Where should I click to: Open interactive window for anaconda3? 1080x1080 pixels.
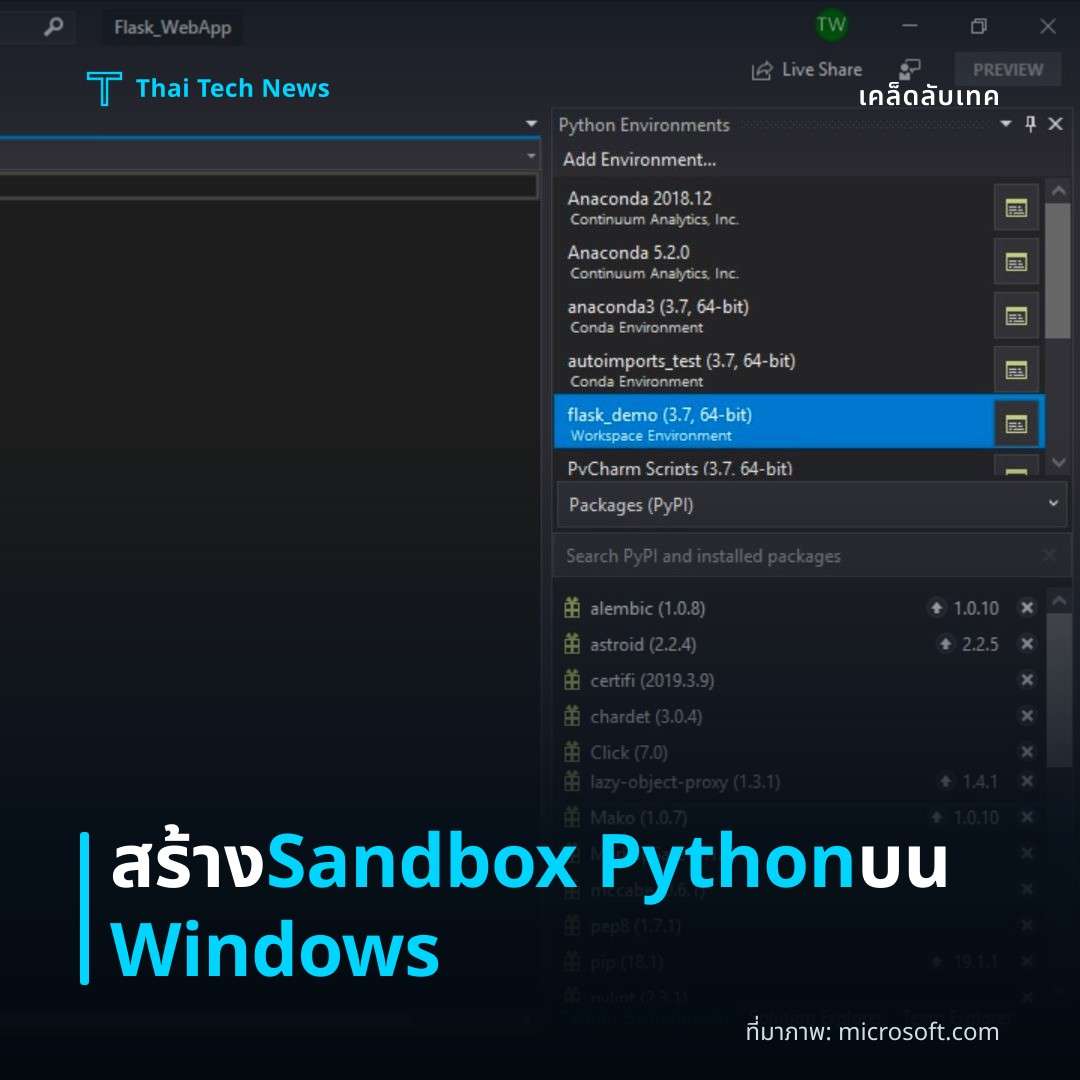[1016, 315]
